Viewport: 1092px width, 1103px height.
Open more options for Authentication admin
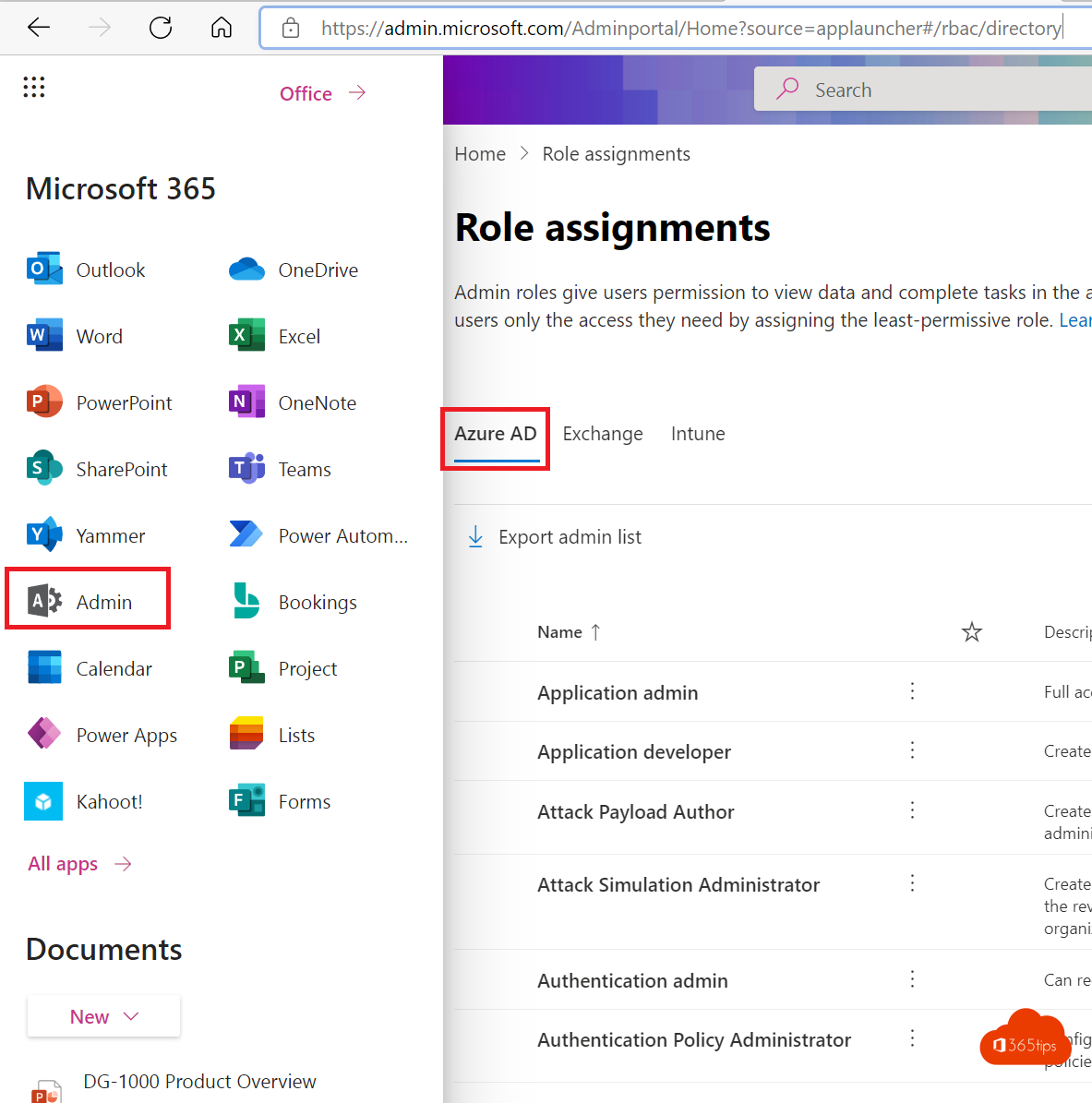(913, 979)
